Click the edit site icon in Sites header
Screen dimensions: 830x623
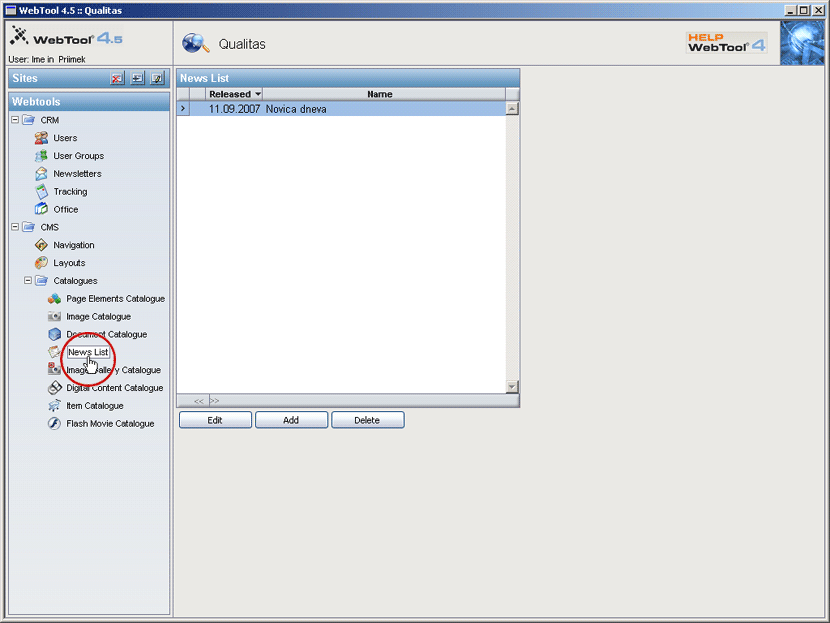coord(156,78)
